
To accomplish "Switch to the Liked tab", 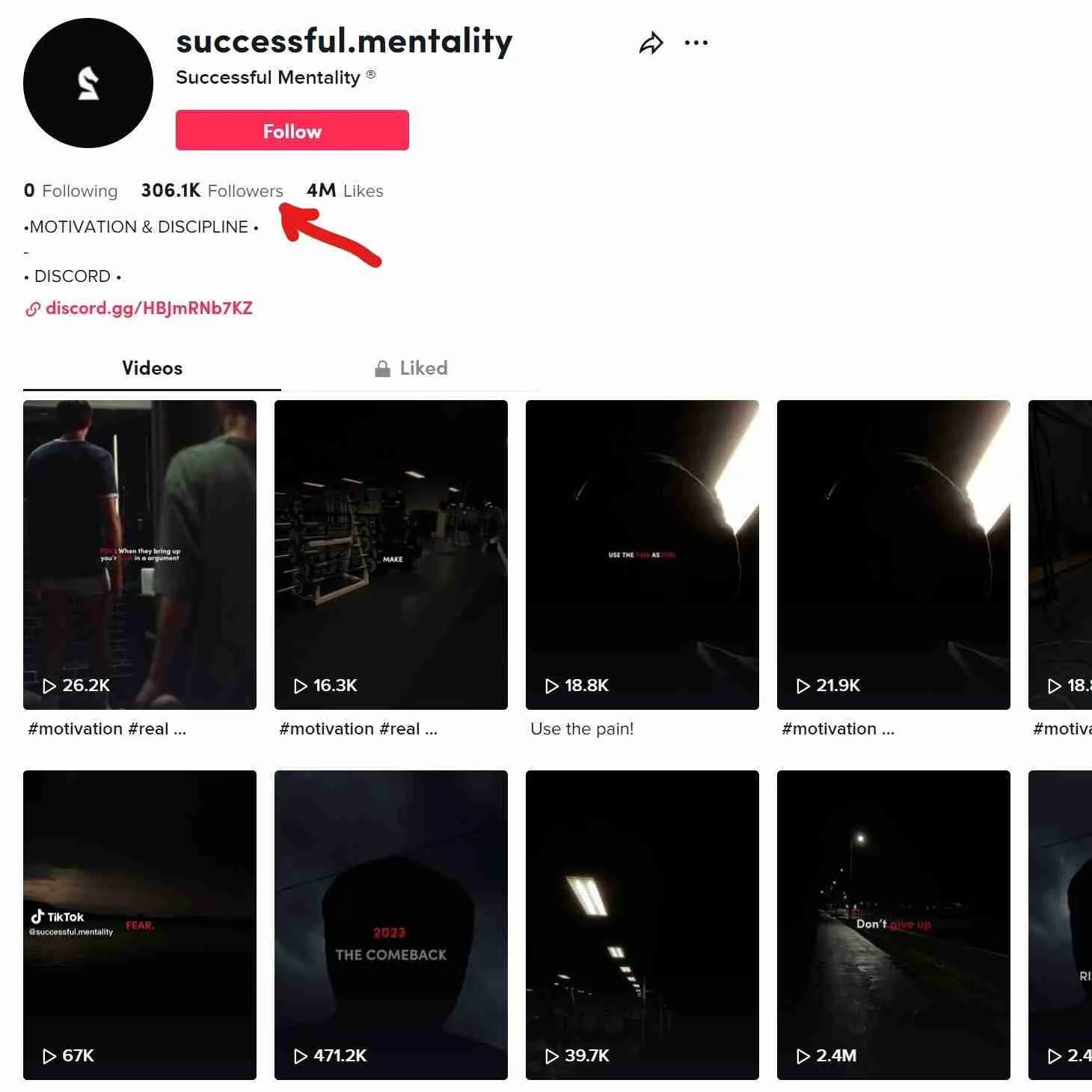I will [423, 368].
